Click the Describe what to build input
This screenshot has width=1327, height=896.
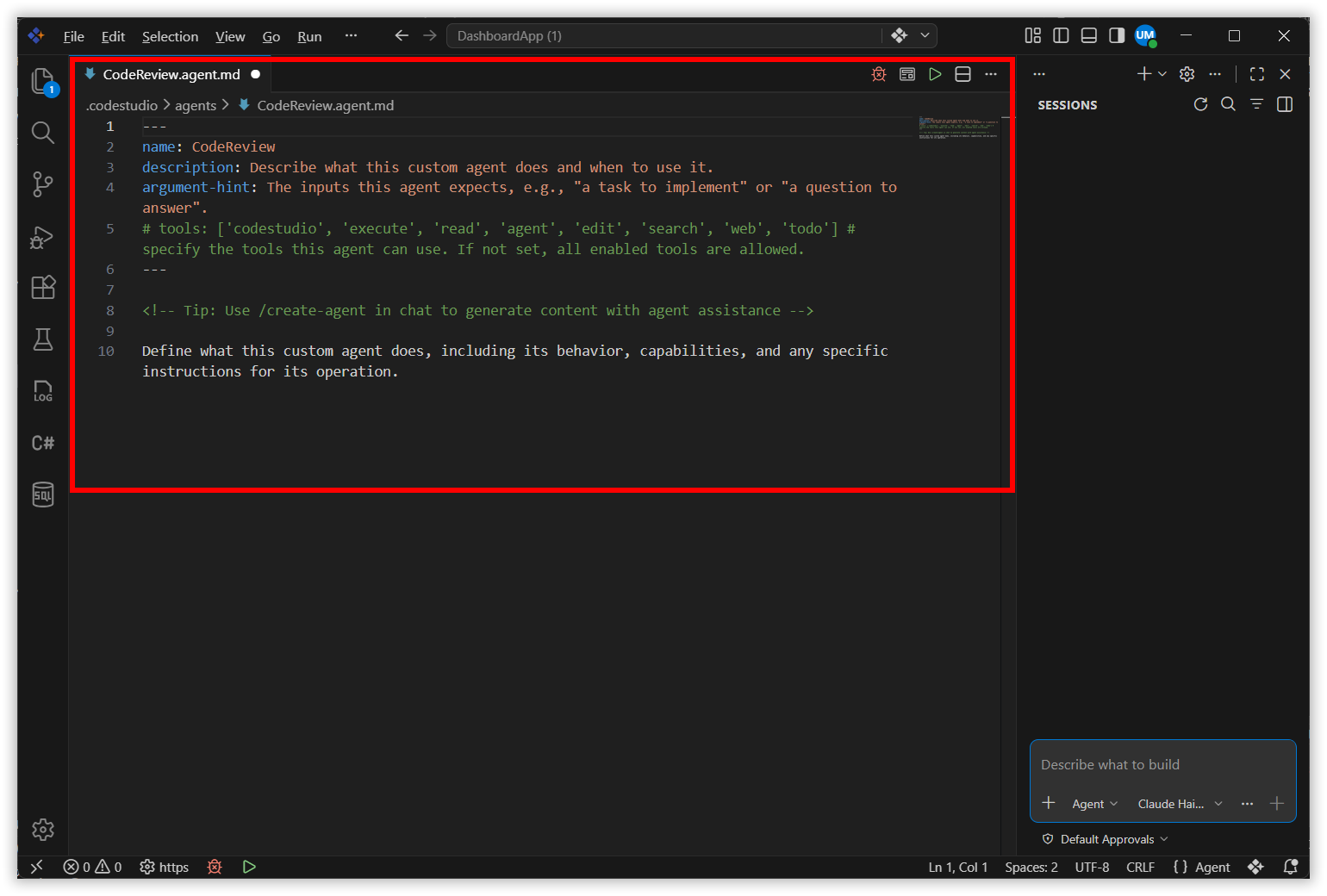coord(1162,764)
